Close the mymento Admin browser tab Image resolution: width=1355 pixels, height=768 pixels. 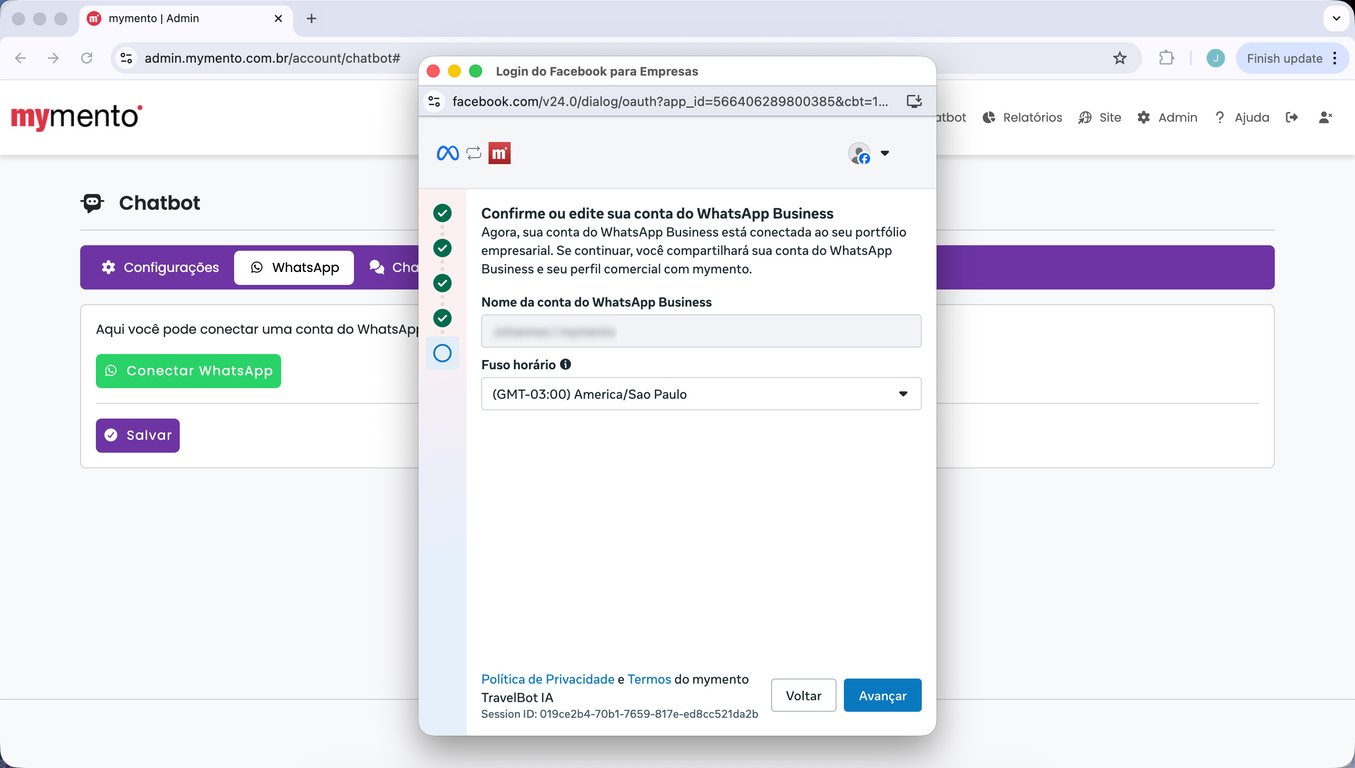(278, 18)
